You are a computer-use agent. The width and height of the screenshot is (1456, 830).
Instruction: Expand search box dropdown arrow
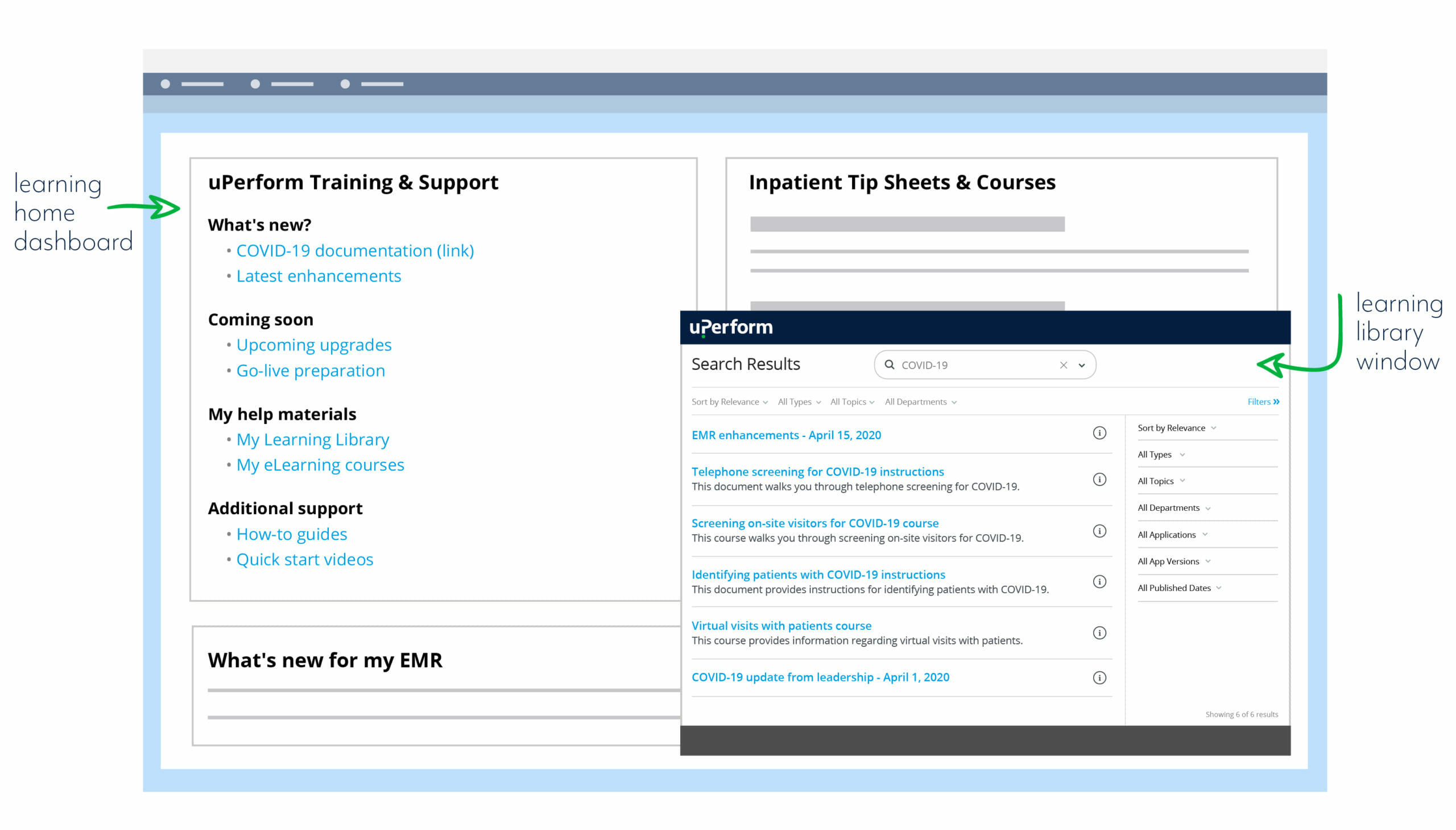coord(1082,365)
